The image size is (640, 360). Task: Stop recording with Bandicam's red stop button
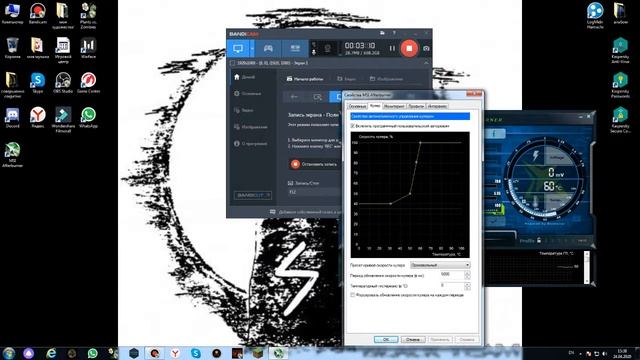click(x=409, y=48)
